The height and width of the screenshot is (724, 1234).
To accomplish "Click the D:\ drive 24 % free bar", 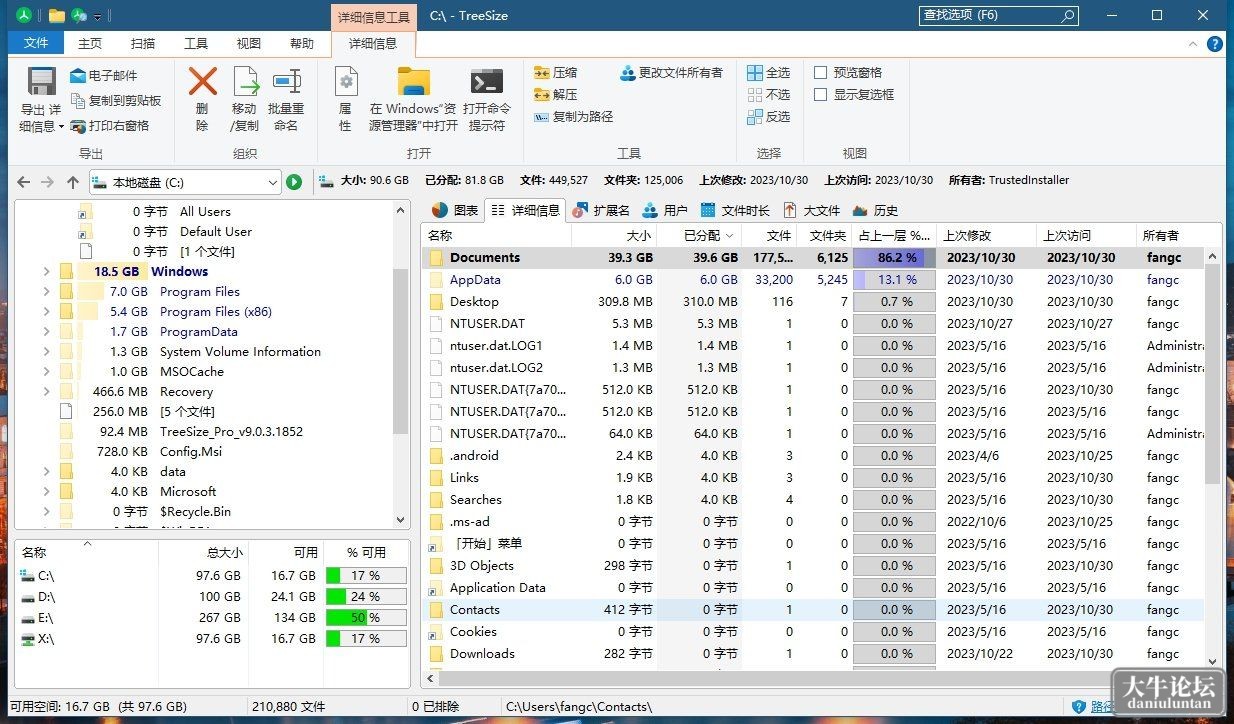I will tap(365, 597).
